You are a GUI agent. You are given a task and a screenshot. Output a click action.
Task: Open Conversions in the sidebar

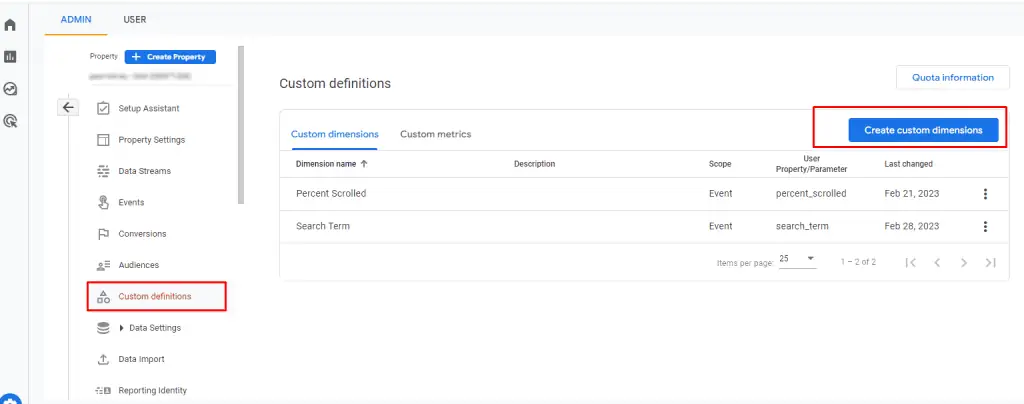pos(142,234)
